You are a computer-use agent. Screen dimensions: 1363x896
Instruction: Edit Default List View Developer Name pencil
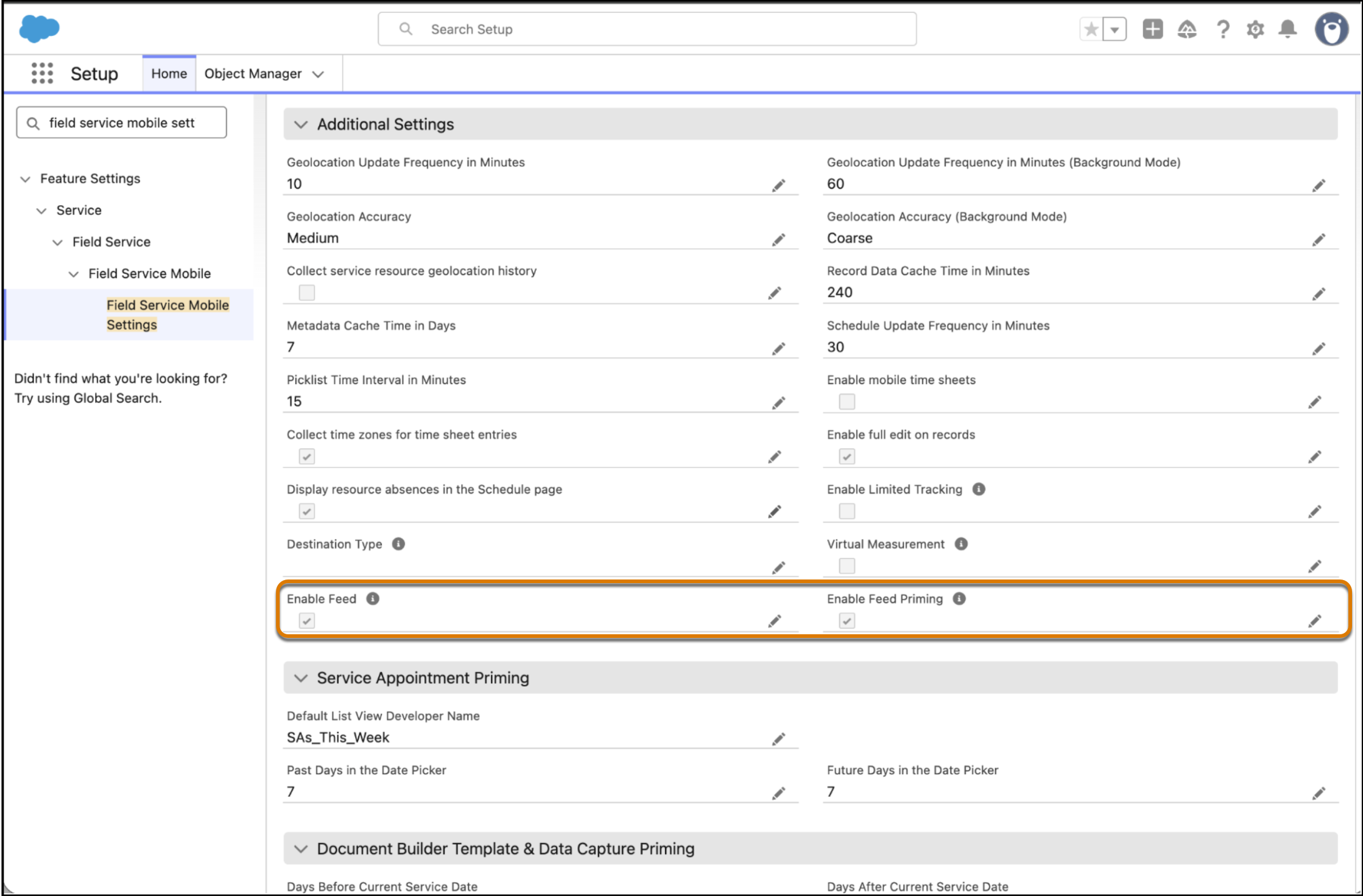tap(779, 738)
